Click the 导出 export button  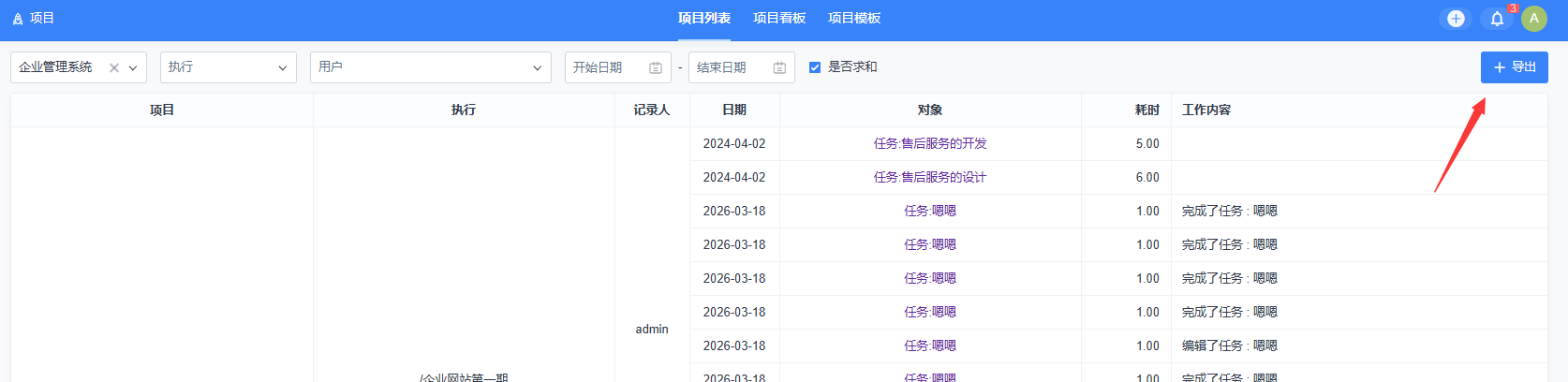[1514, 67]
